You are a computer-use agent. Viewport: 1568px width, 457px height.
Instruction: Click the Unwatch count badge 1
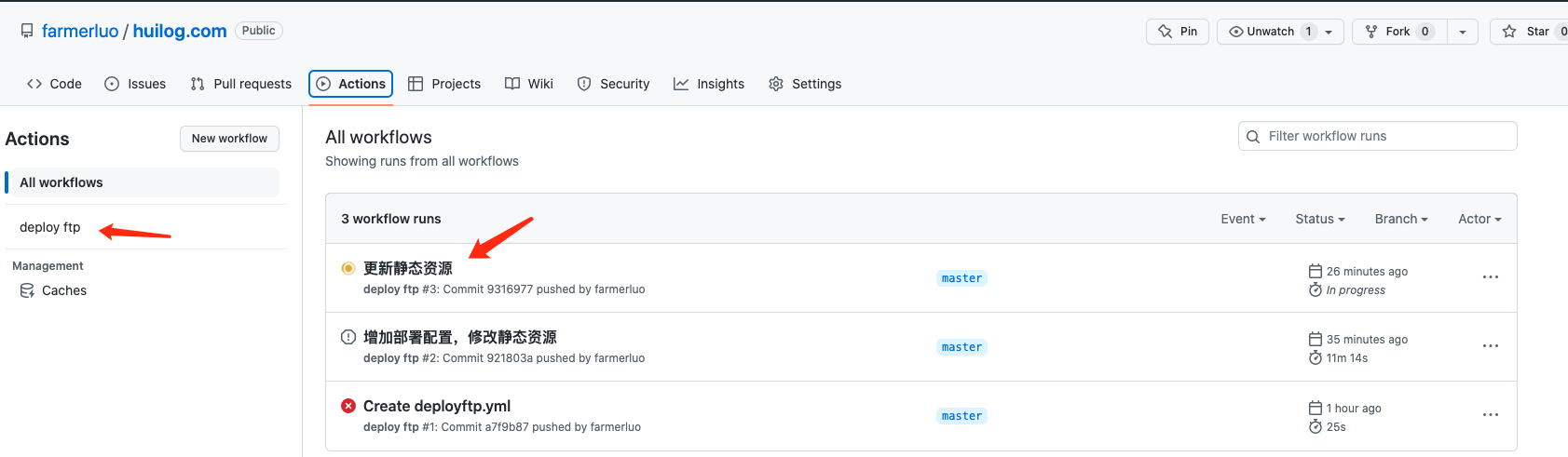pos(1309,32)
